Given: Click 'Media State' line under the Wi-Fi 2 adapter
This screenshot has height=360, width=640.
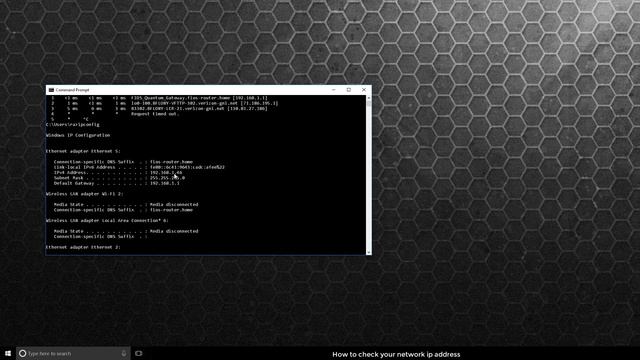Looking at the screenshot, I should pos(126,204).
